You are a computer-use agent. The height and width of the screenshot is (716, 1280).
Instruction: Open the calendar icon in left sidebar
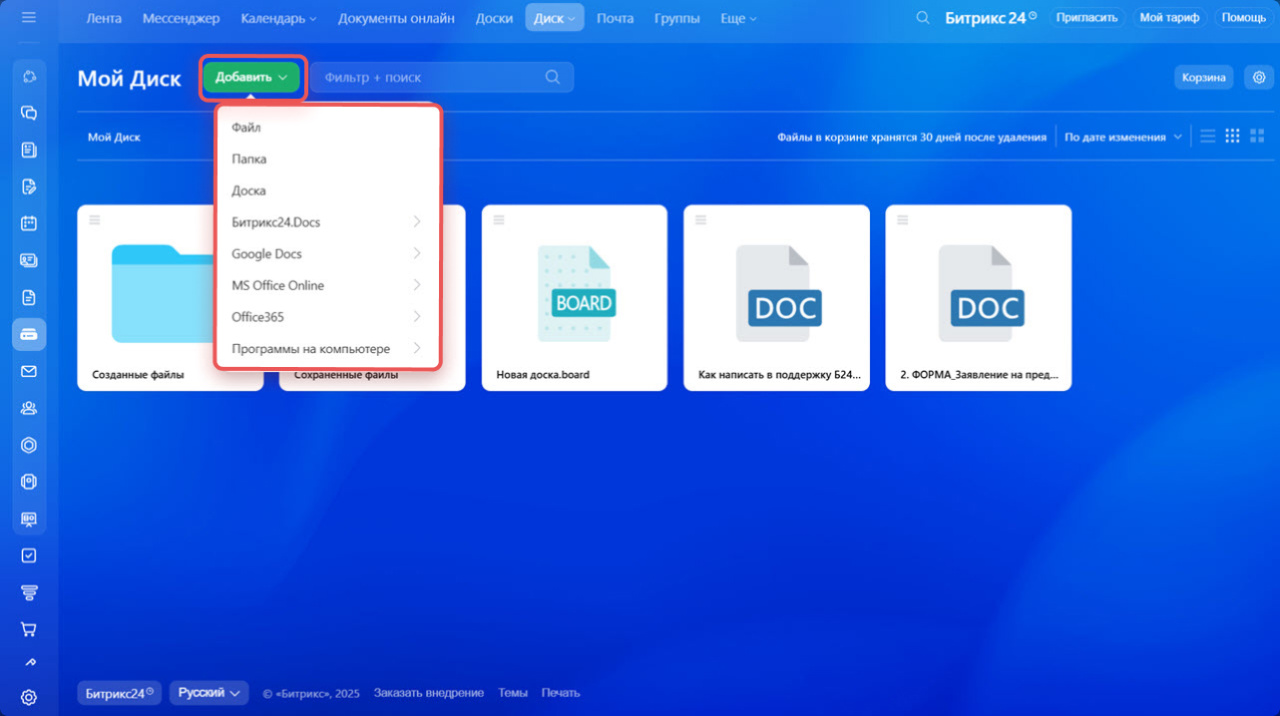29,223
